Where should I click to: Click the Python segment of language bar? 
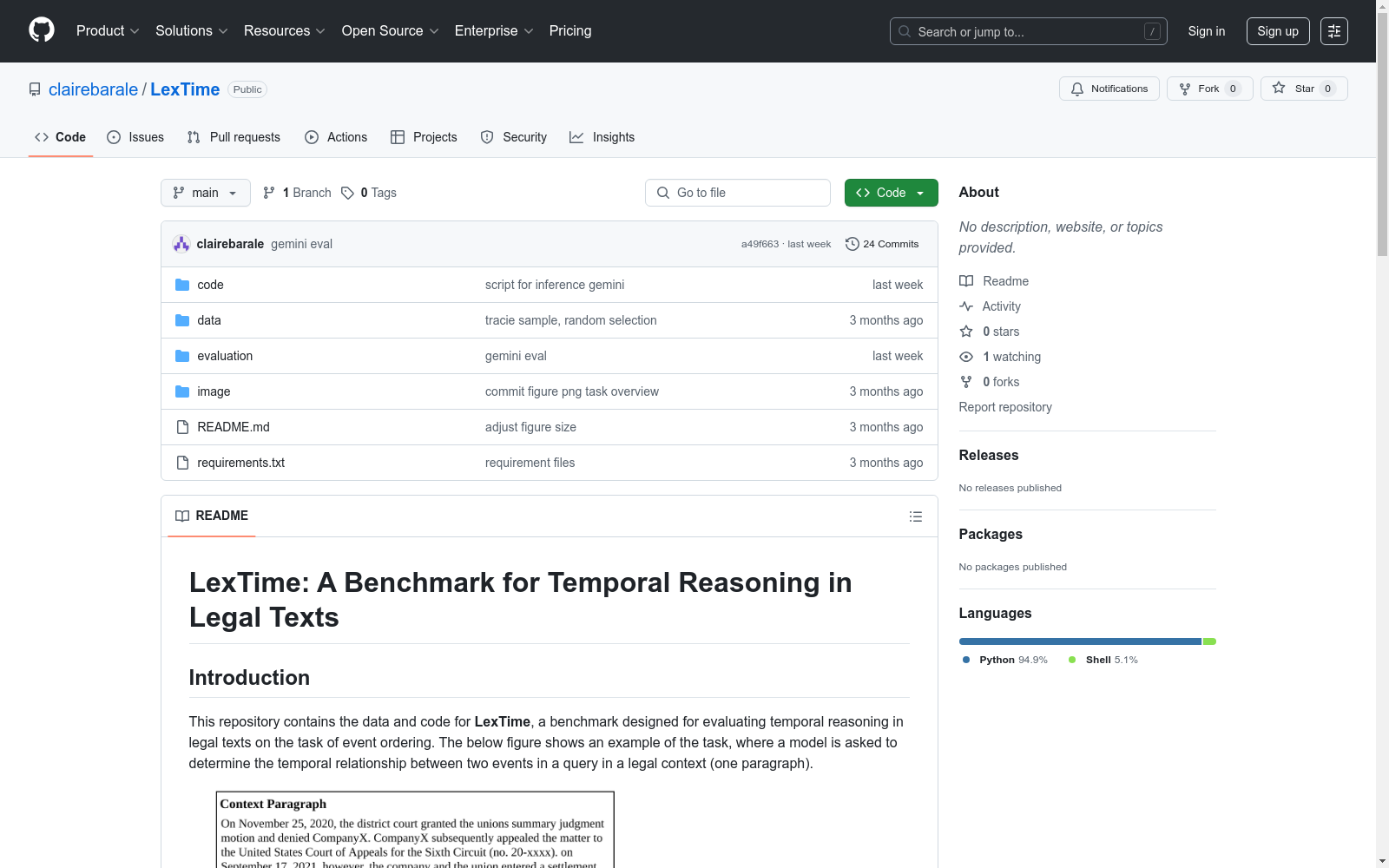click(x=1080, y=641)
